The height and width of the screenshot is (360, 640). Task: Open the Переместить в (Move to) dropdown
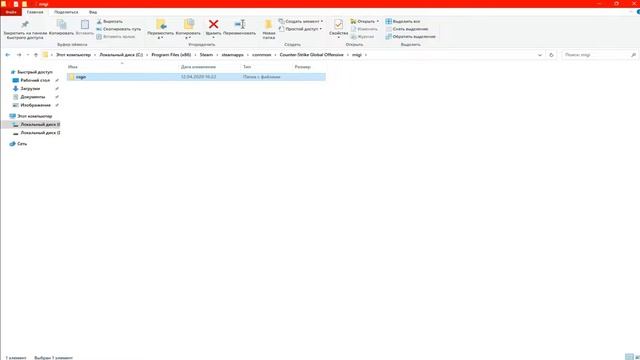pyautogui.click(x=160, y=29)
